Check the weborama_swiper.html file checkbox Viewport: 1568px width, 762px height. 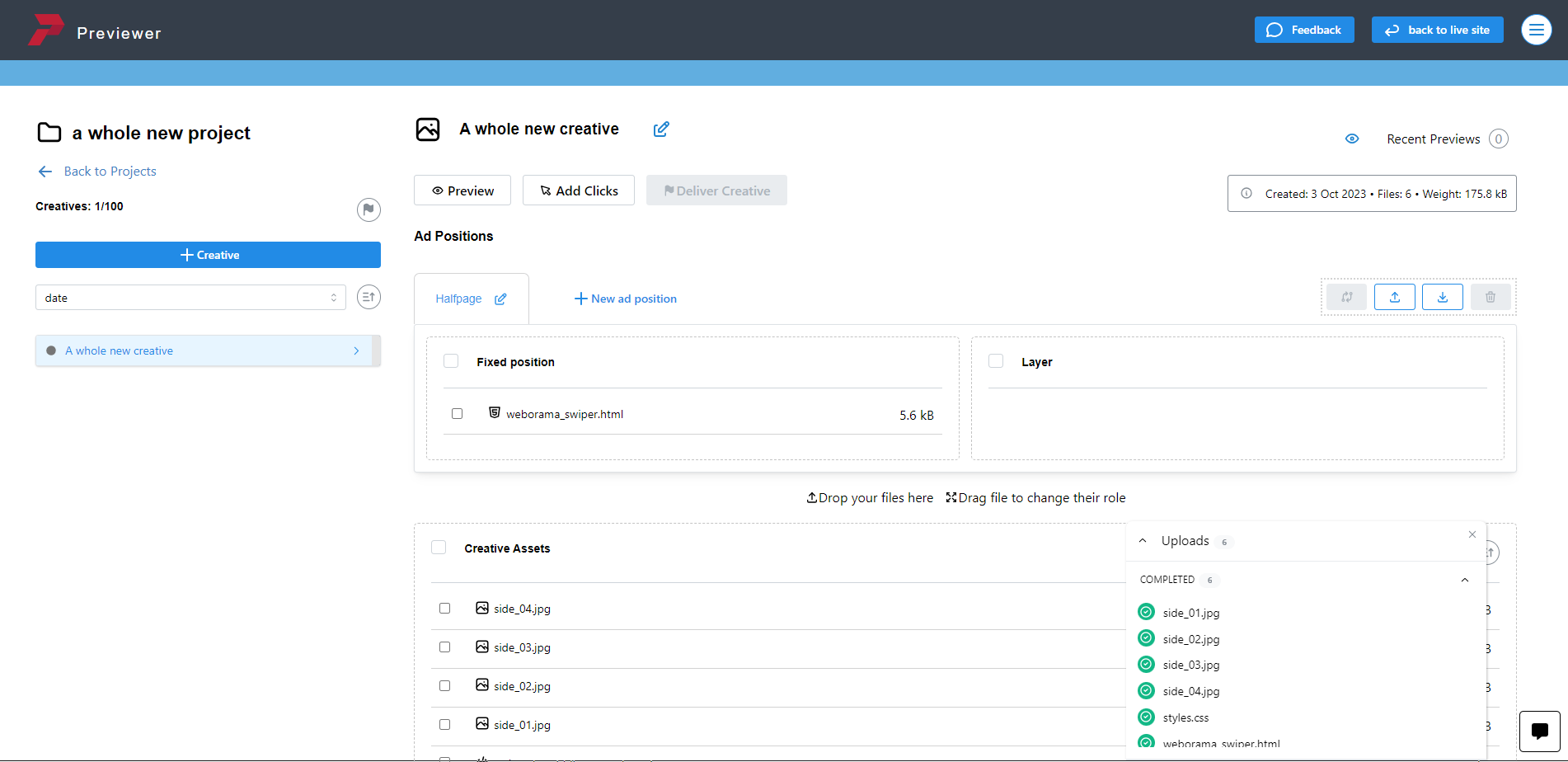click(458, 414)
